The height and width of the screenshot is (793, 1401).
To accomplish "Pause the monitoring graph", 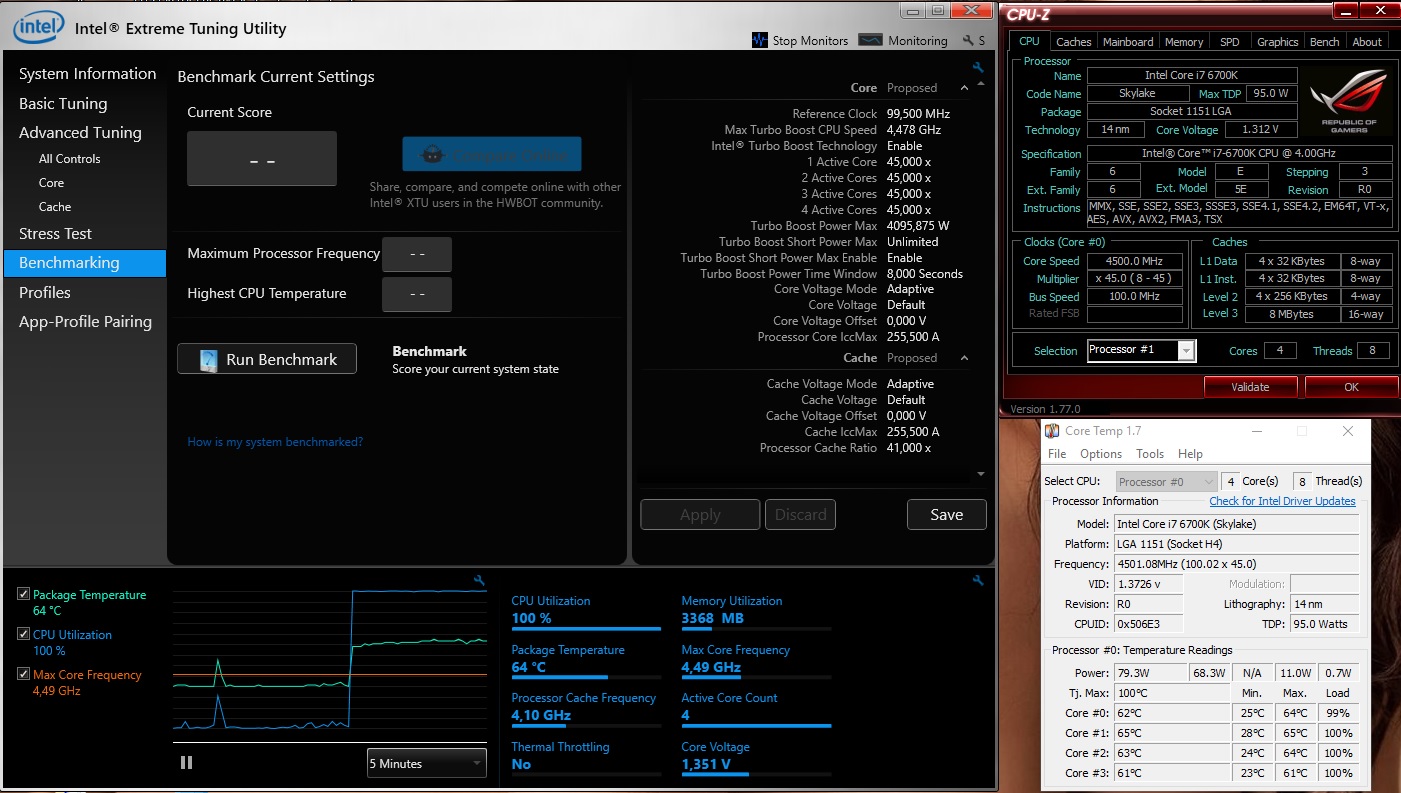I will [186, 762].
